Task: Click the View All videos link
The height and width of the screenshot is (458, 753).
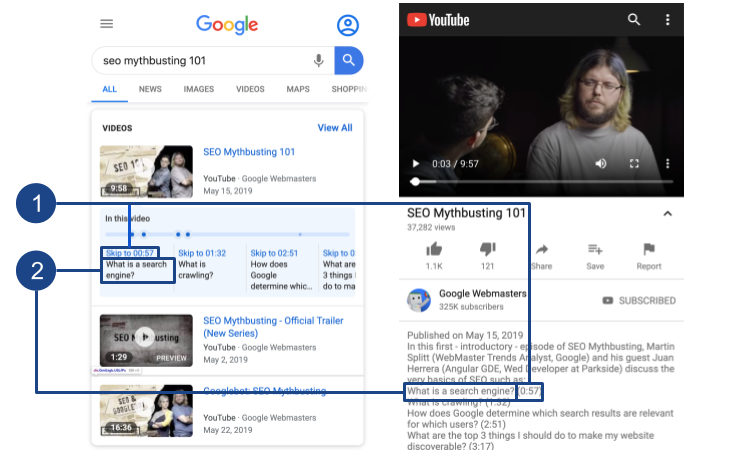Action: 334,128
